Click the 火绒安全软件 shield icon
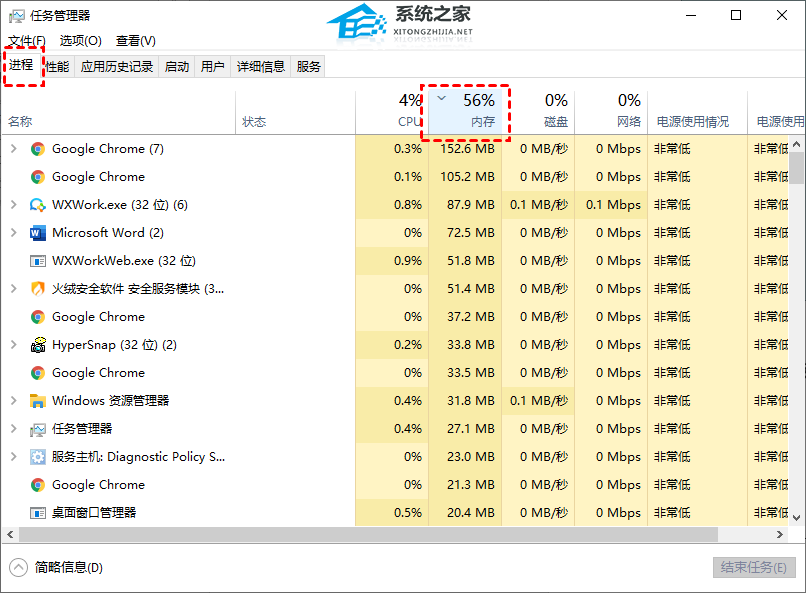 point(38,289)
